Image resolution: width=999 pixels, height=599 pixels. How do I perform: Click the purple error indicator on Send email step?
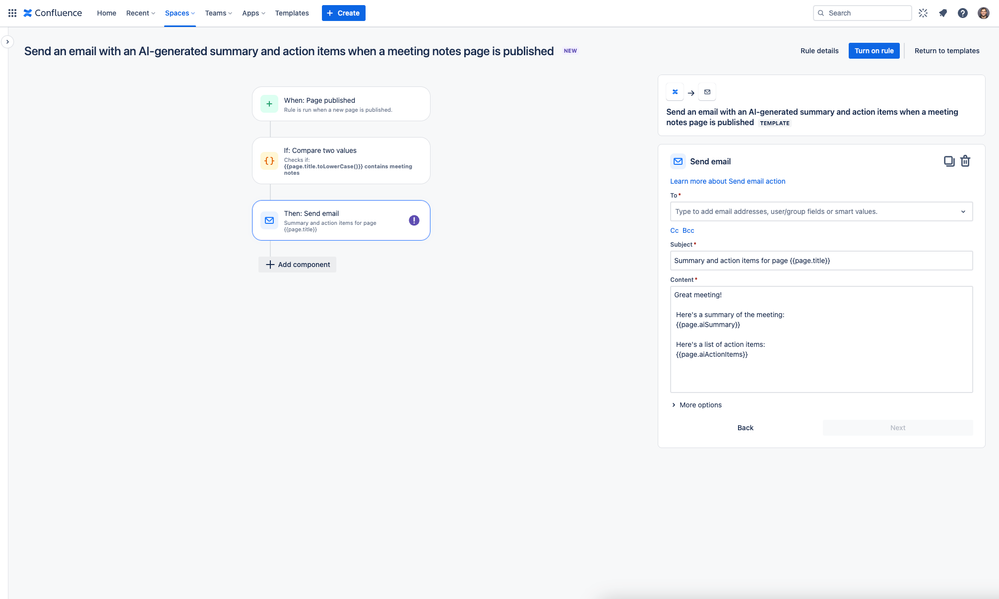(414, 220)
